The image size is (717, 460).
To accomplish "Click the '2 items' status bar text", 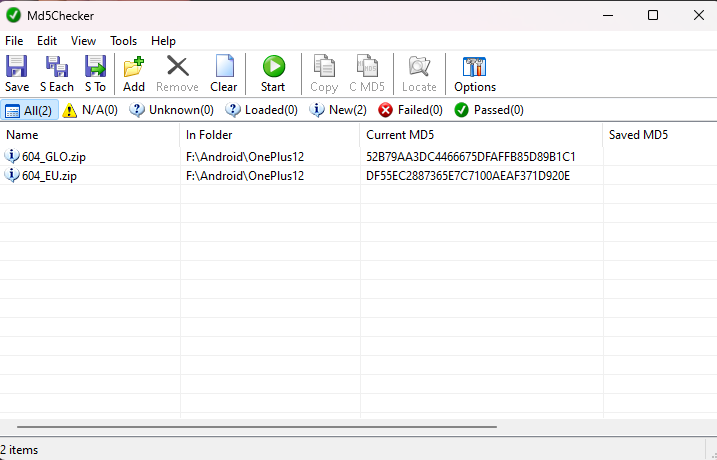I will pos(19,449).
